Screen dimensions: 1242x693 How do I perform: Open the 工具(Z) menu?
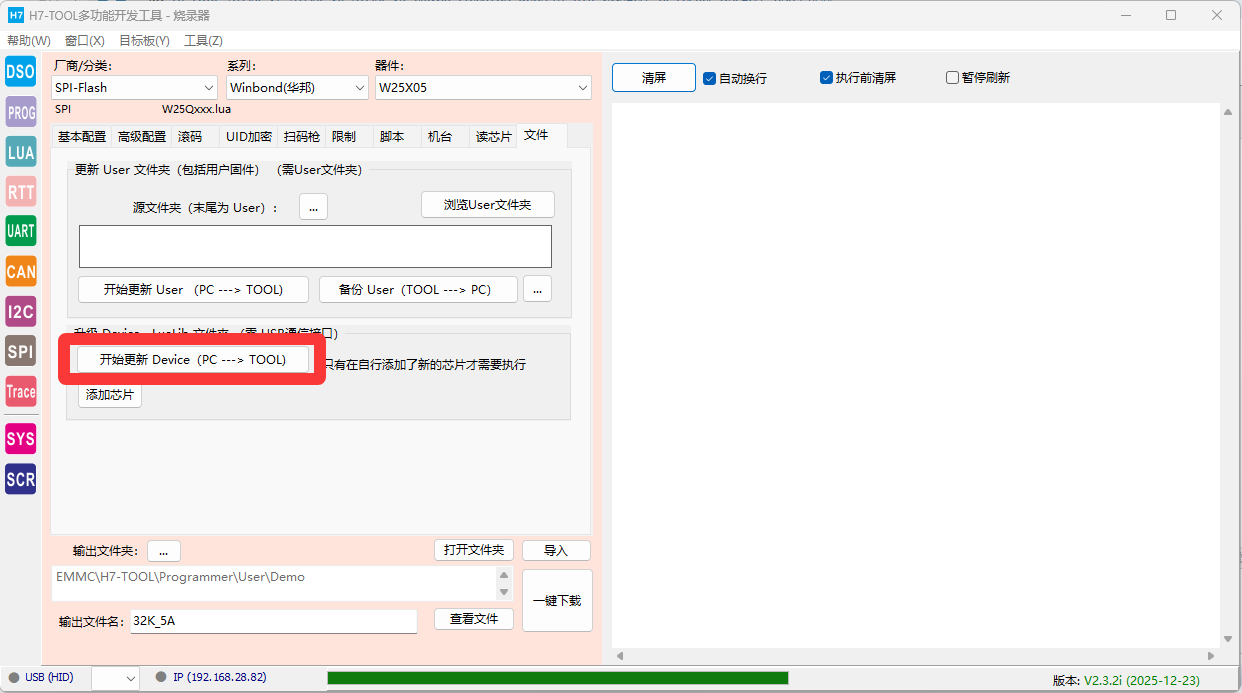(x=203, y=41)
